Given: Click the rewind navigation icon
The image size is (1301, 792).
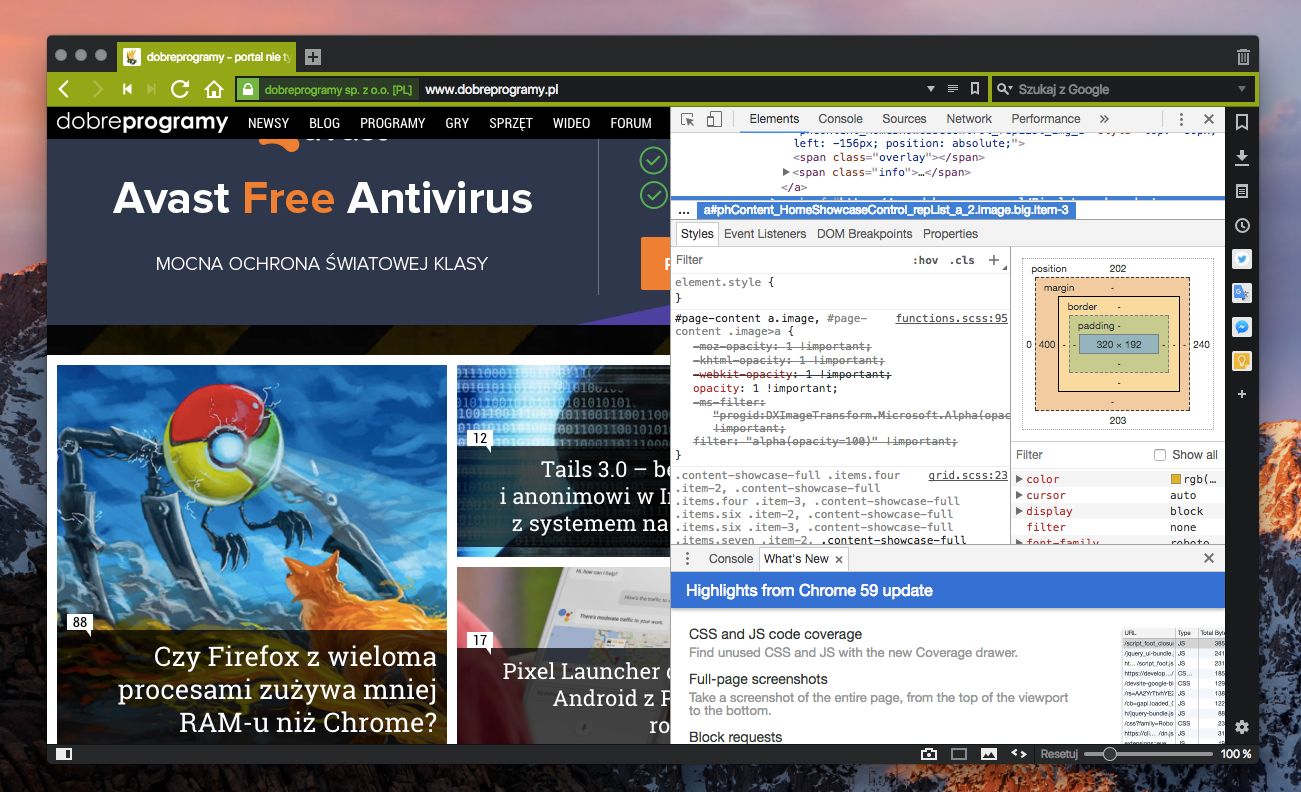Looking at the screenshot, I should [x=127, y=89].
